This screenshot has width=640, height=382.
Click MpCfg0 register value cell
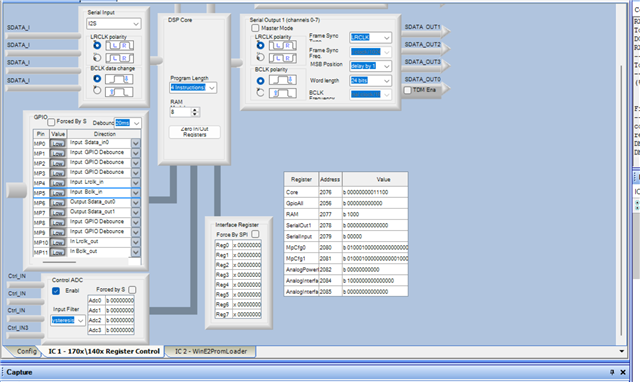375,247
